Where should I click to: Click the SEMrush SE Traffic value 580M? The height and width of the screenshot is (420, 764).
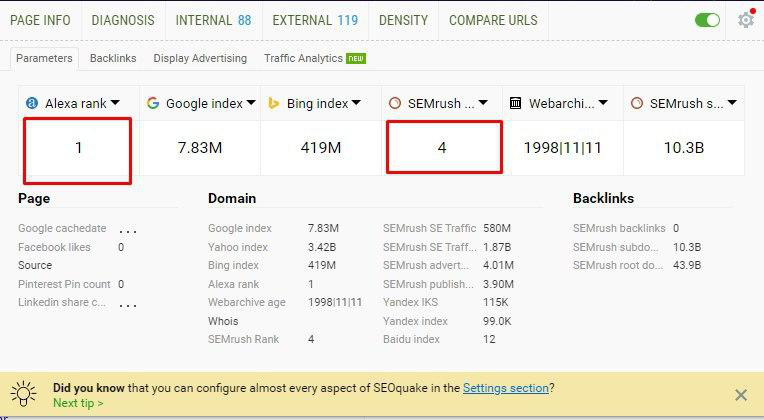497,228
